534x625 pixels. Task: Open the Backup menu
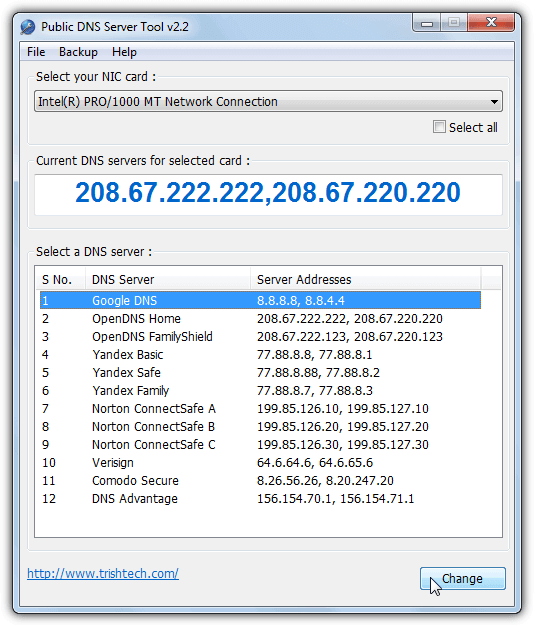78,52
